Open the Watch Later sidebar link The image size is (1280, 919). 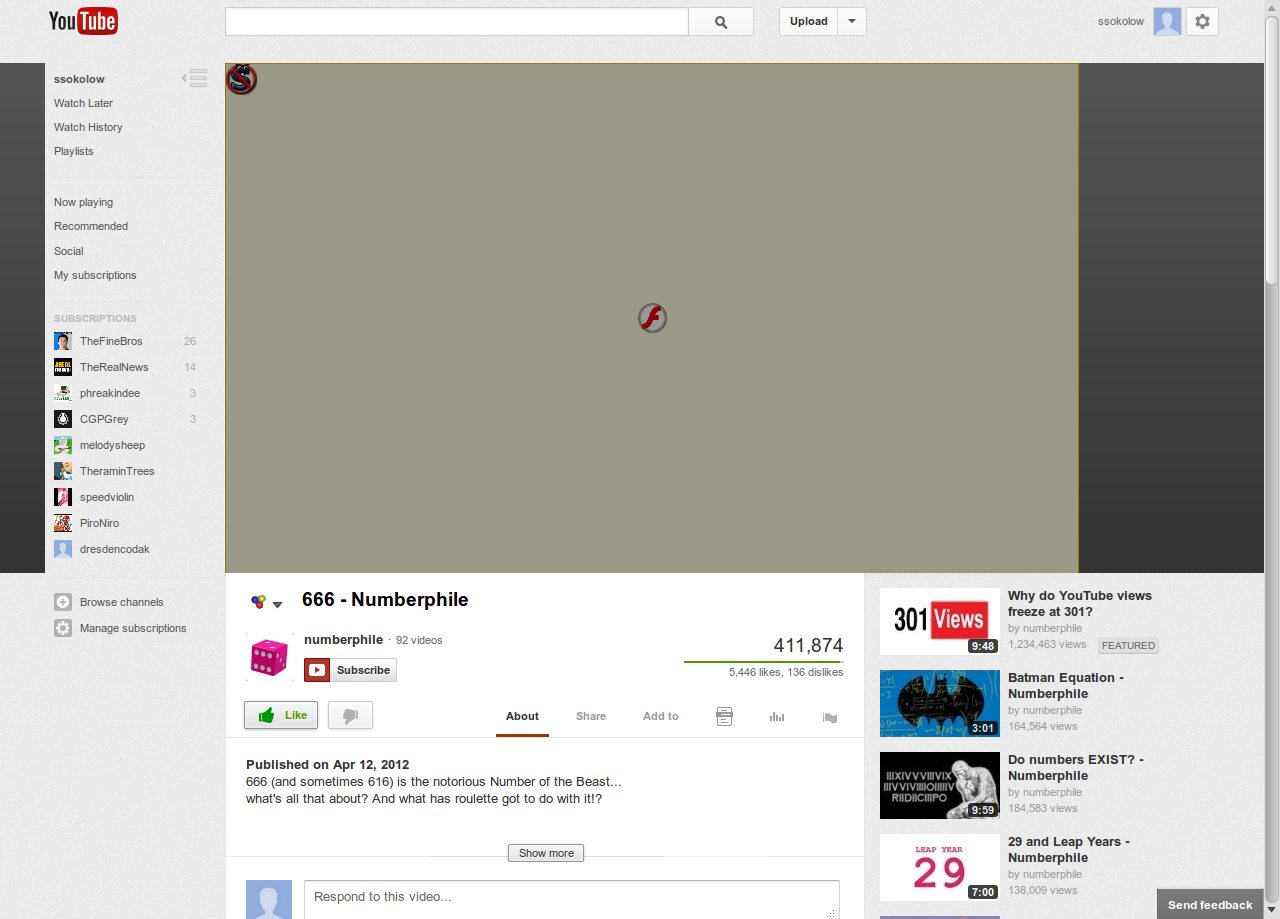(83, 103)
